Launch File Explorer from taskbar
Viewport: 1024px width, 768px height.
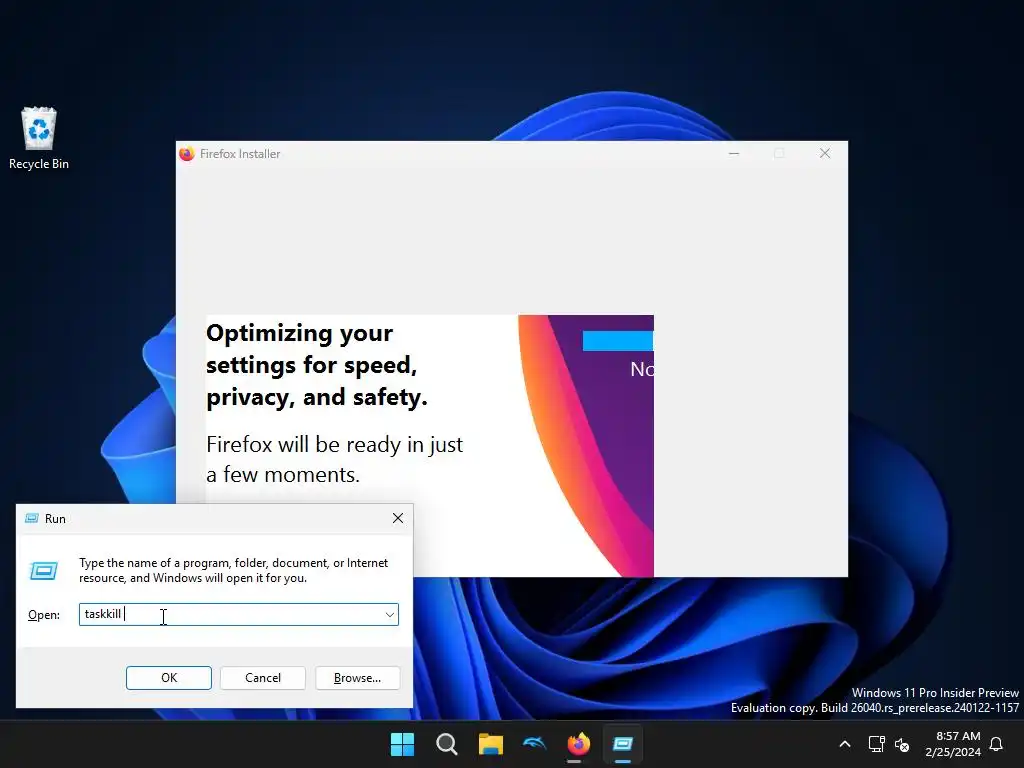(490, 744)
